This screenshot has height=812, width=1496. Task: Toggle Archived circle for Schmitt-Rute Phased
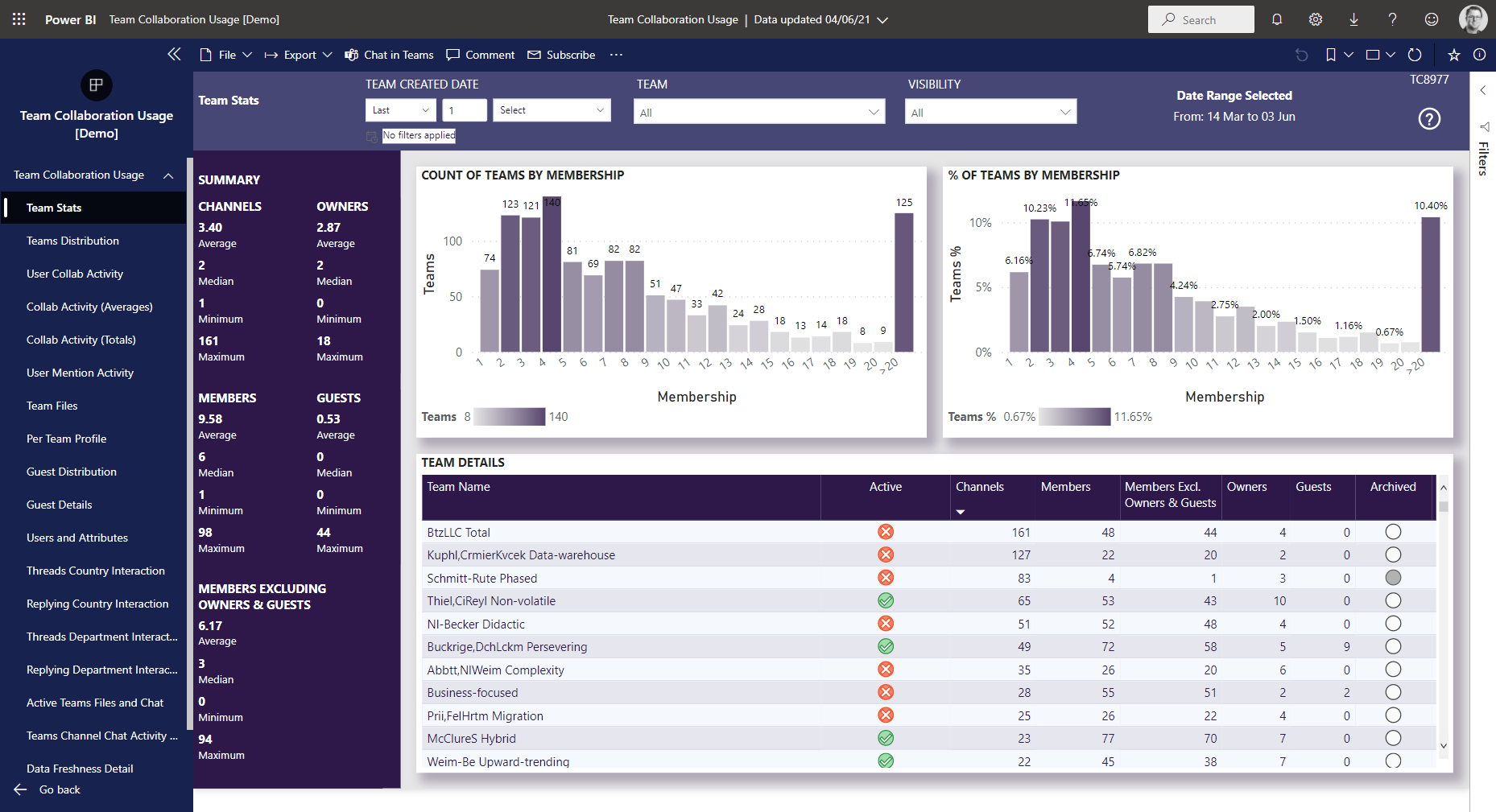[1394, 578]
